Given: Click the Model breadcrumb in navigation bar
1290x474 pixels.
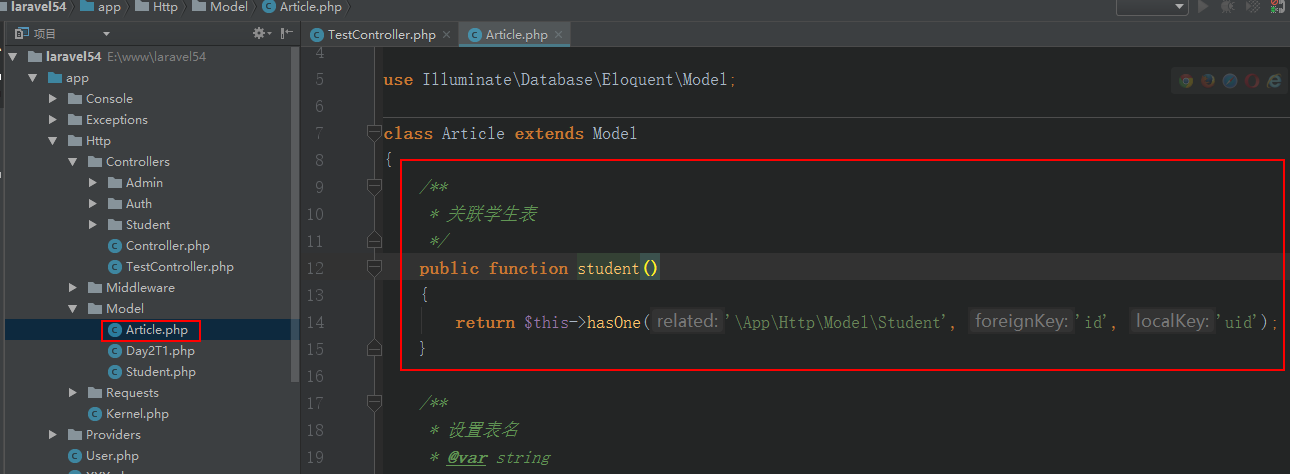Looking at the screenshot, I should point(229,7).
